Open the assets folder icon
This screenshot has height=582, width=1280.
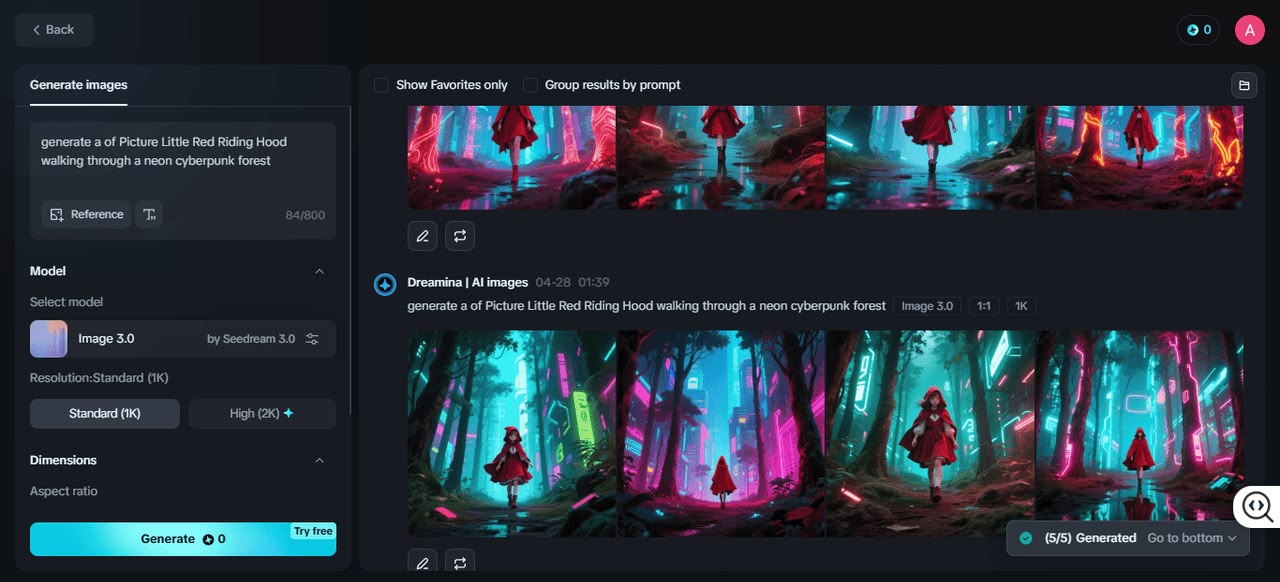click(1244, 85)
